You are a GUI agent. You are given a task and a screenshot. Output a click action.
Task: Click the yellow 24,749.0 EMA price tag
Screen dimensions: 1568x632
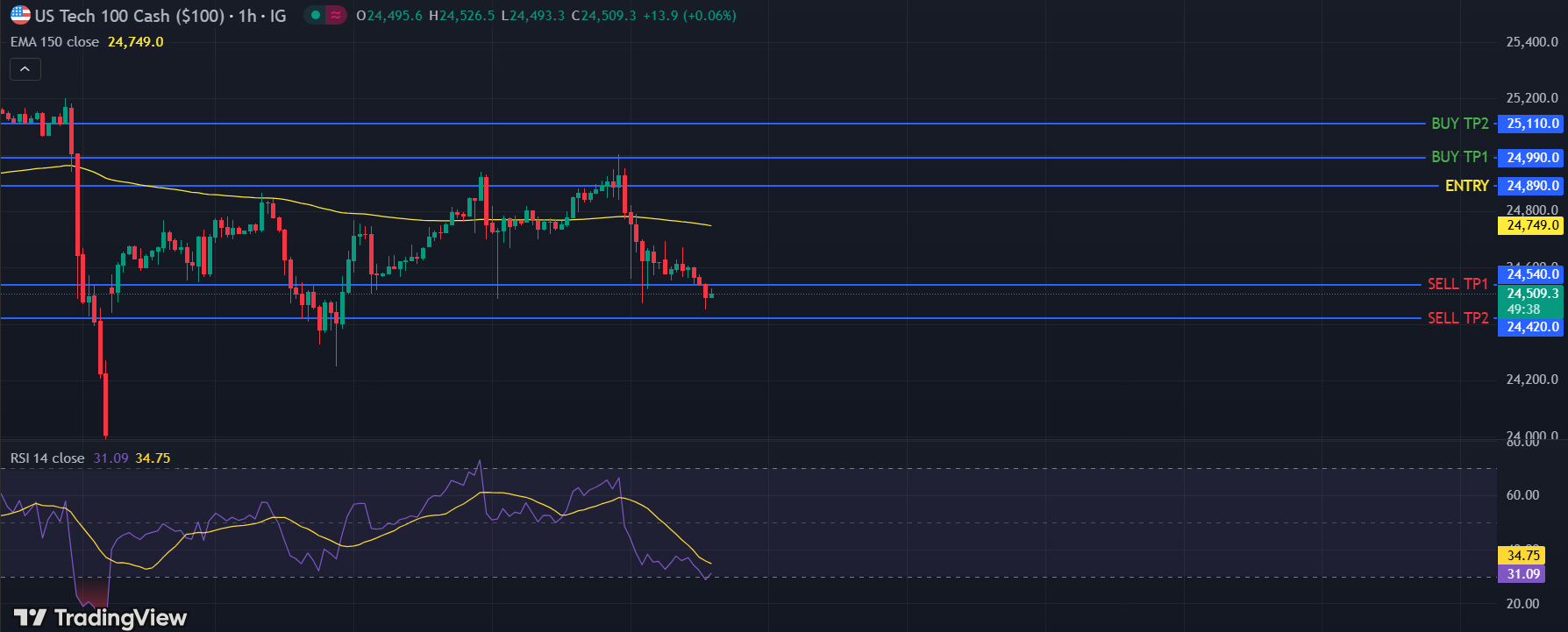coord(1532,225)
